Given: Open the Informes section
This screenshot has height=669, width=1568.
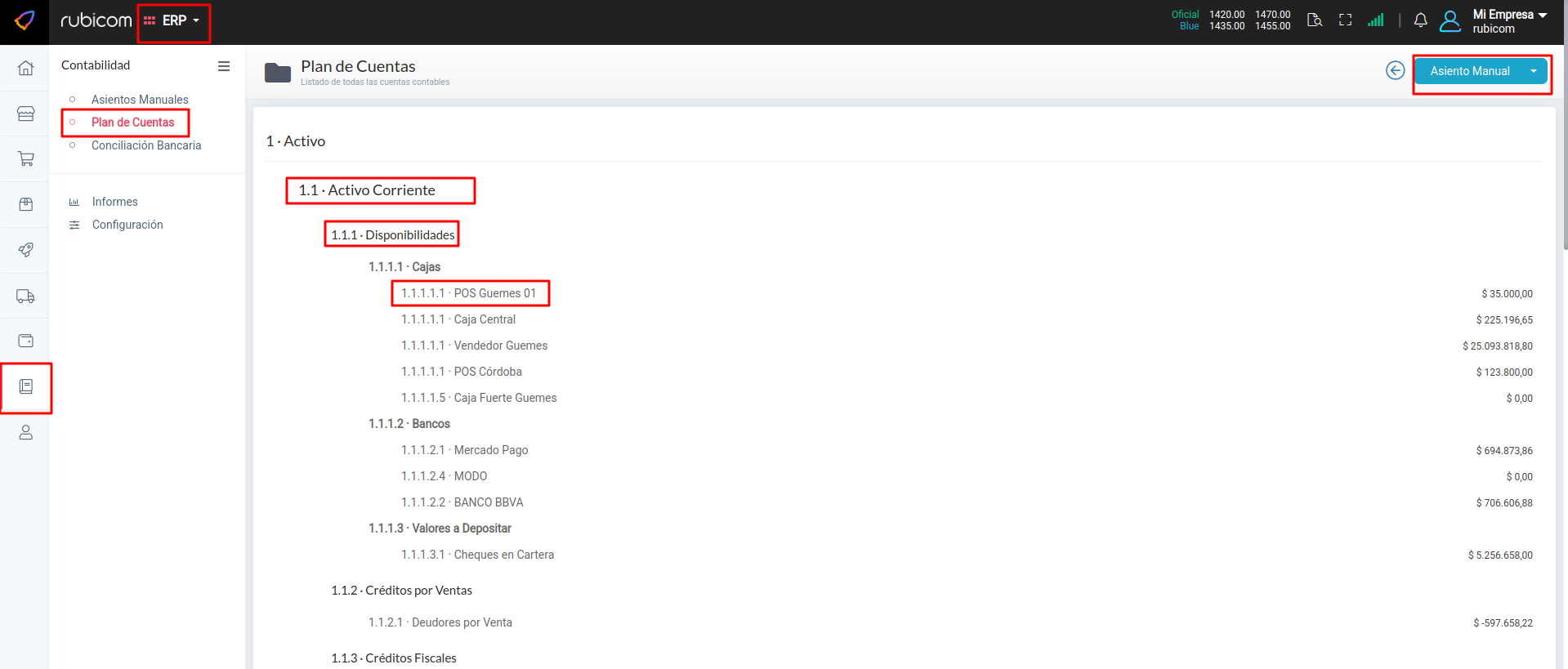Looking at the screenshot, I should click(114, 202).
